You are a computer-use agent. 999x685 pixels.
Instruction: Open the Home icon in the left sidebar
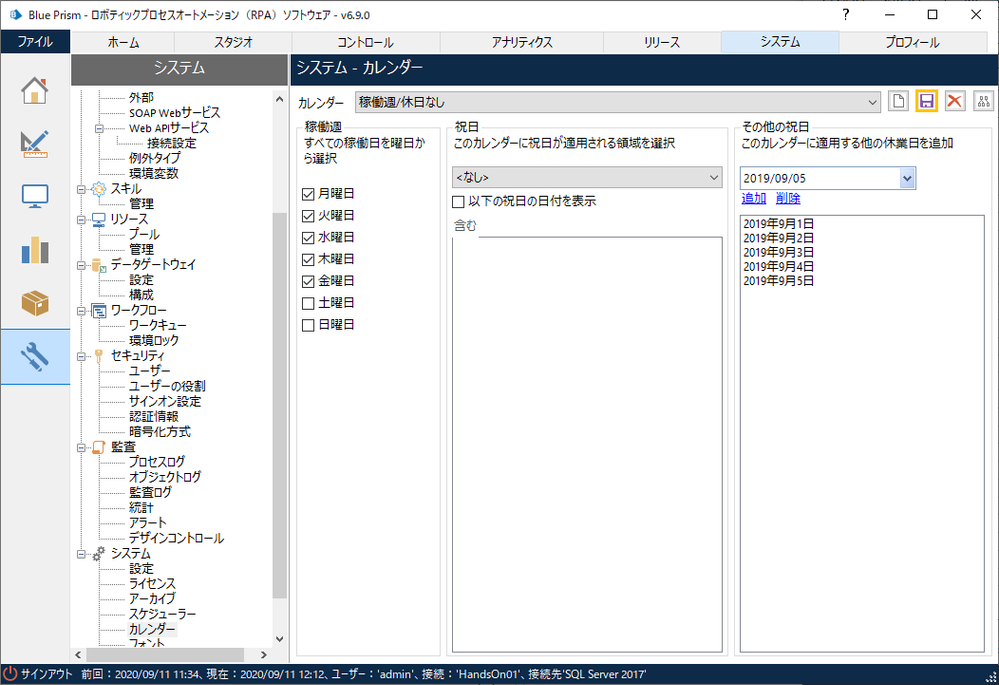coord(34,90)
